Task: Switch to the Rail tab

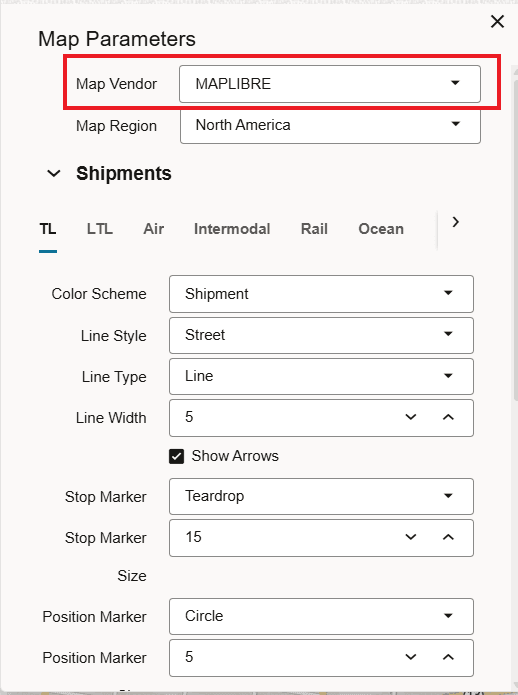Action: tap(314, 229)
